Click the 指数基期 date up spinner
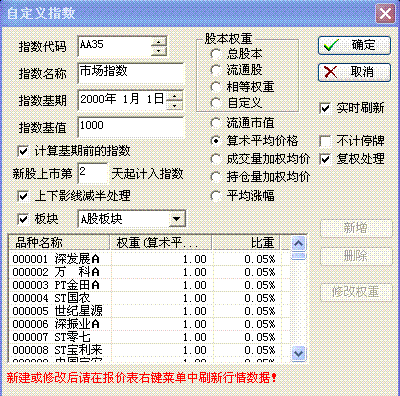400x396 pixels. point(174,96)
